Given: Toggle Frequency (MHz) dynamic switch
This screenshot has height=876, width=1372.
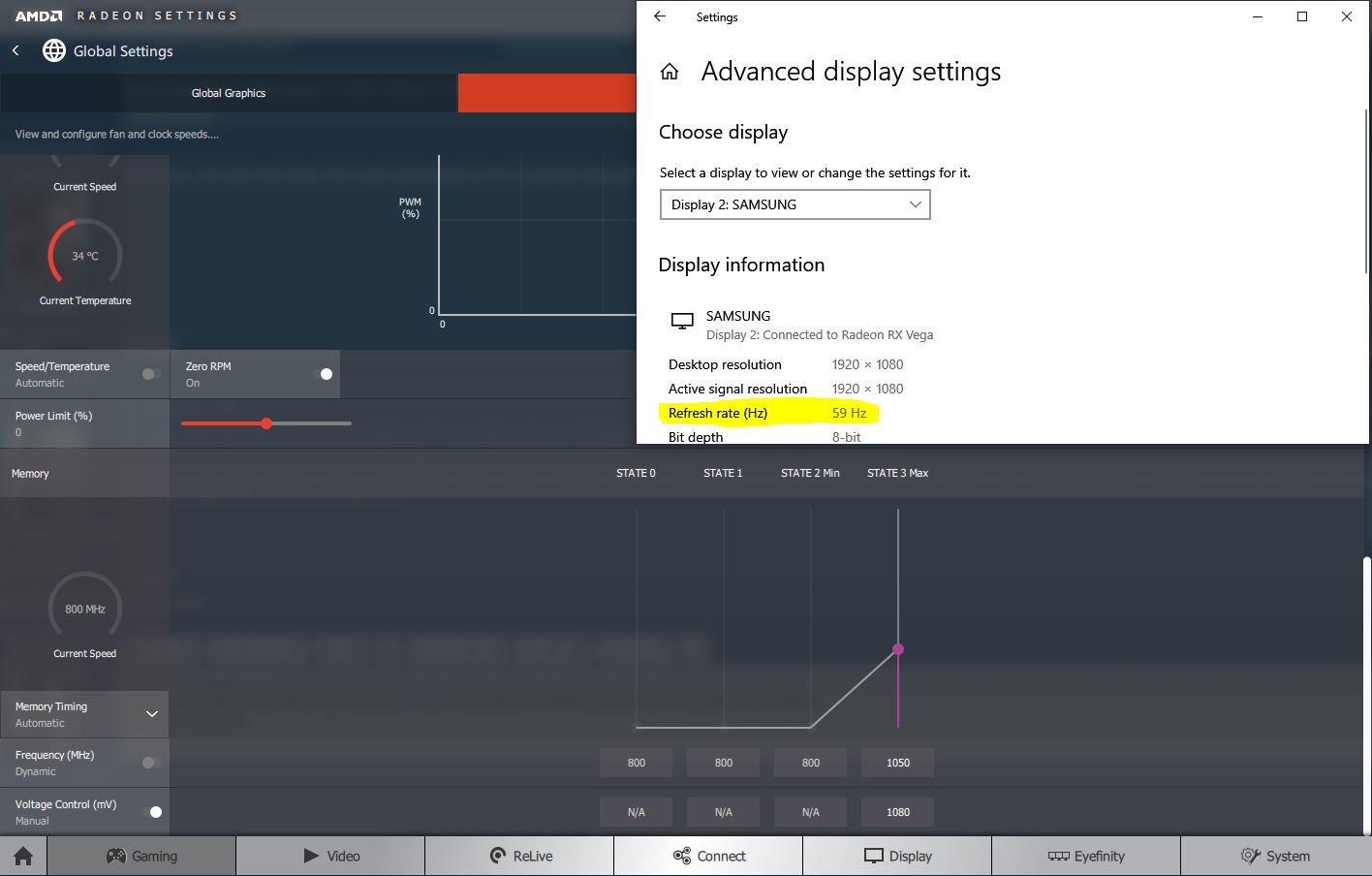Looking at the screenshot, I should [x=151, y=763].
